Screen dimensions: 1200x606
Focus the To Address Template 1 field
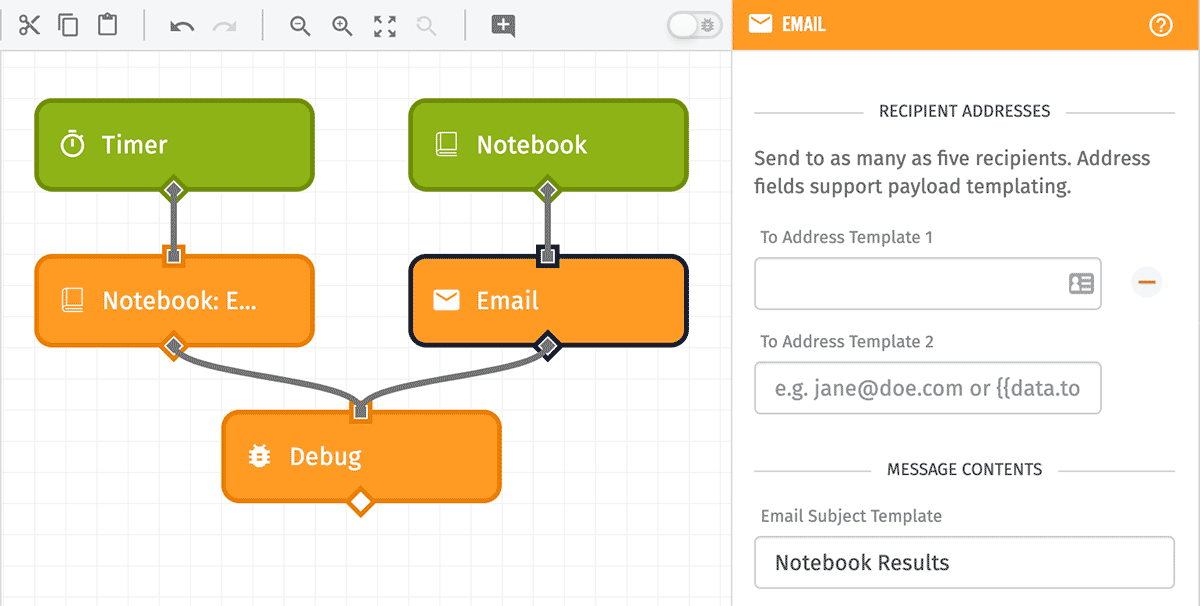[x=928, y=284]
